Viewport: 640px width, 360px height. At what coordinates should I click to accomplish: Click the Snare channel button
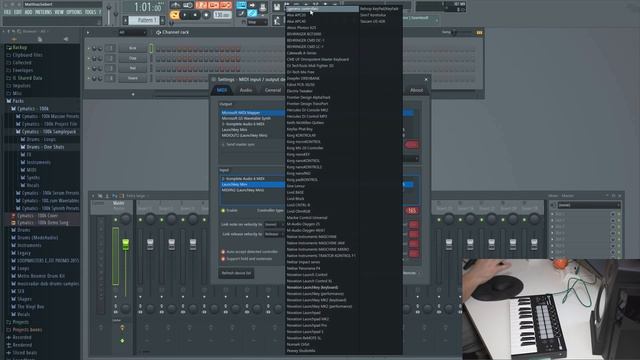tap(133, 78)
